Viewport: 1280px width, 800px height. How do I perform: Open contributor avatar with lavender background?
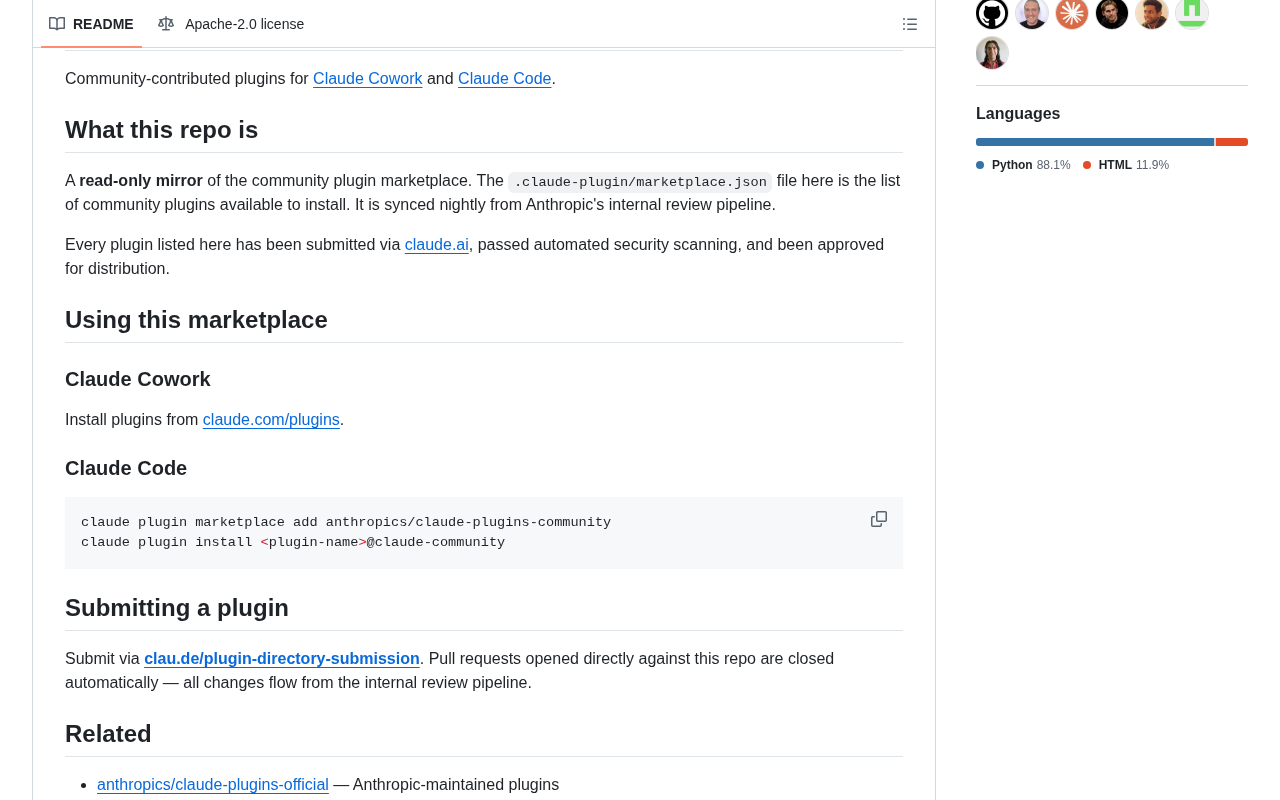pos(1032,14)
